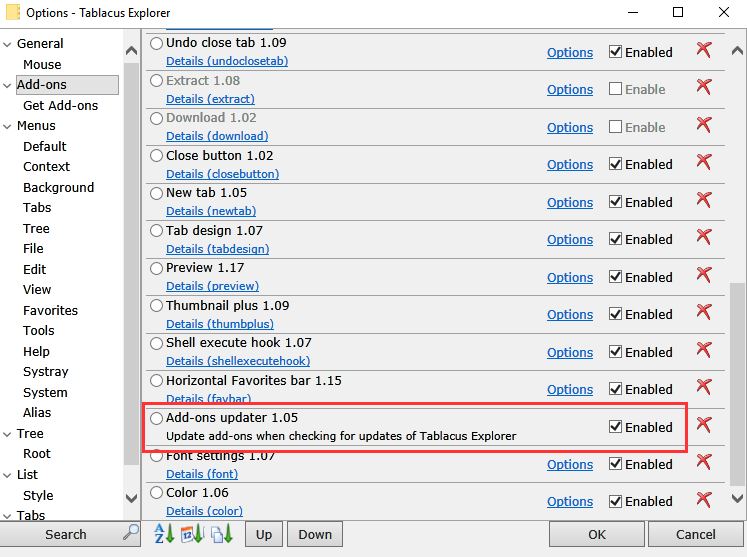Open Options for Color add-on
This screenshot has width=747, height=557.
570,501
